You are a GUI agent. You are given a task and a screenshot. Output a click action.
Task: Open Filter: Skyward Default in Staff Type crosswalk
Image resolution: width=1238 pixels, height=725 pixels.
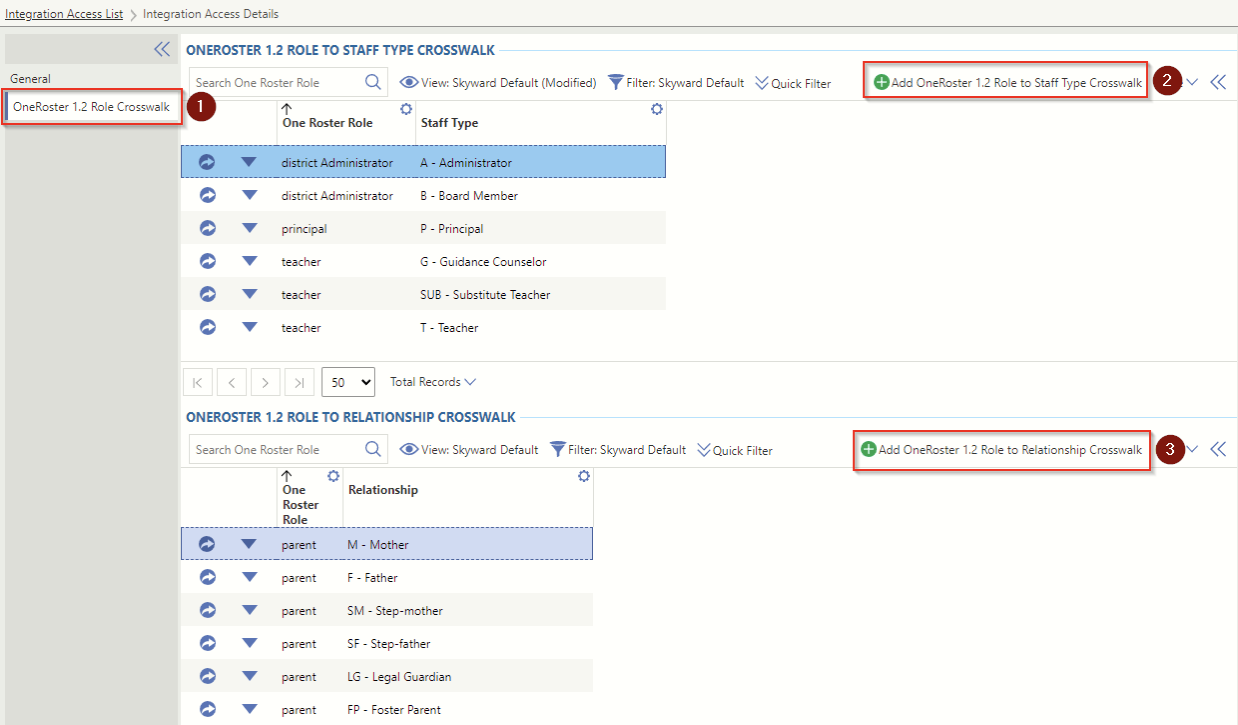pos(676,83)
